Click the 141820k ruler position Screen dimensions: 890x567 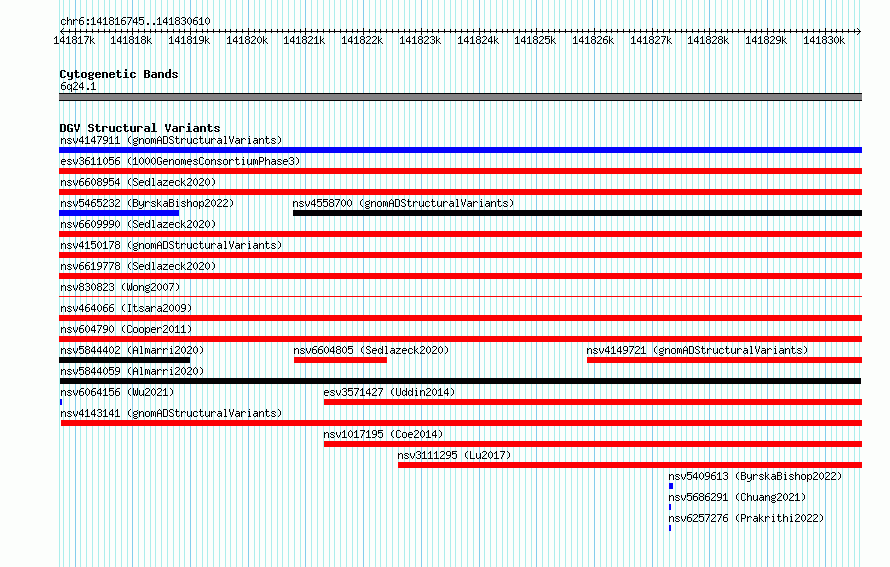[247, 40]
